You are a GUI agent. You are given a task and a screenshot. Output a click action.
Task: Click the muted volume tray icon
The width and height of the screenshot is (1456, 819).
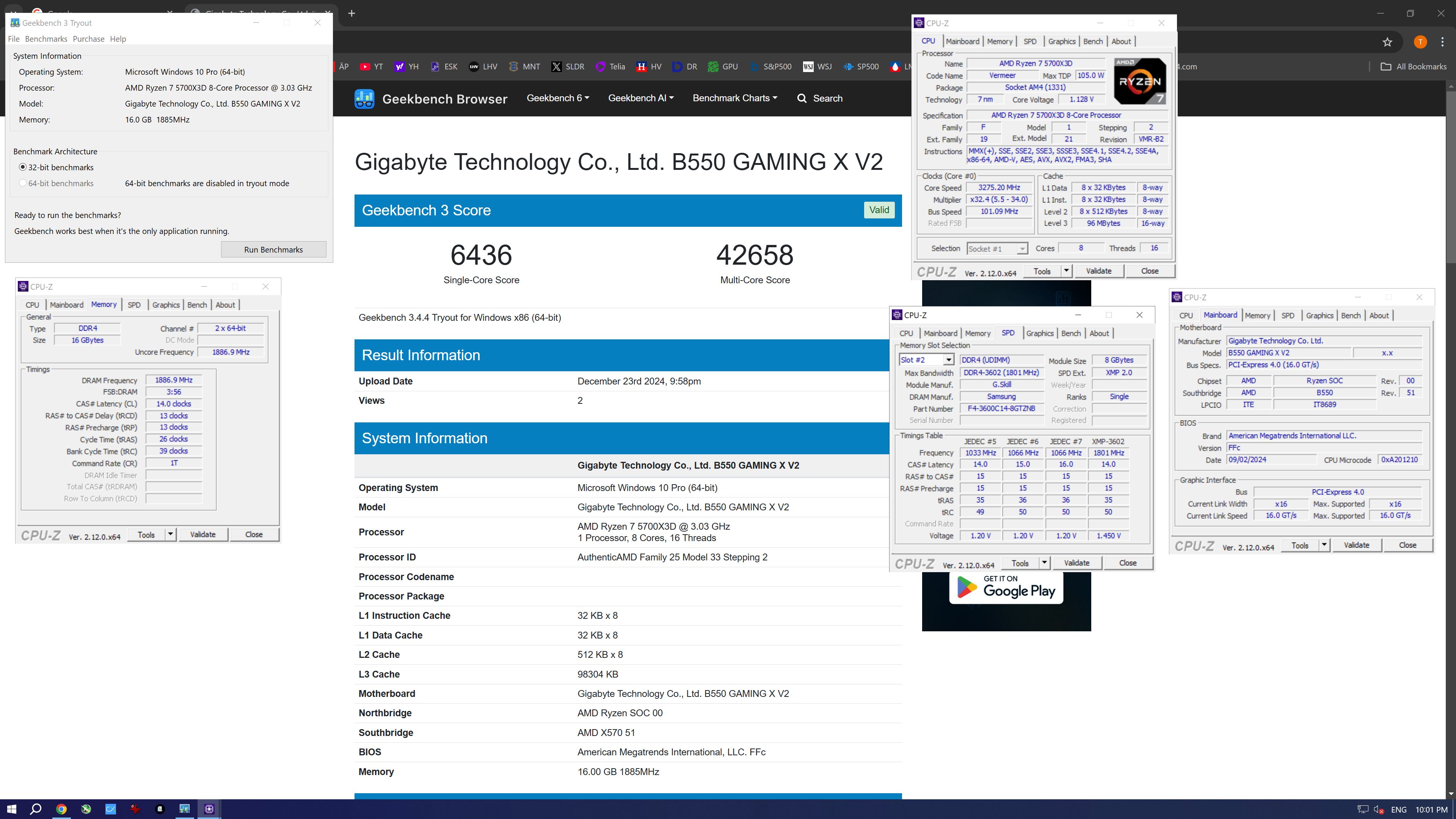point(1379,810)
